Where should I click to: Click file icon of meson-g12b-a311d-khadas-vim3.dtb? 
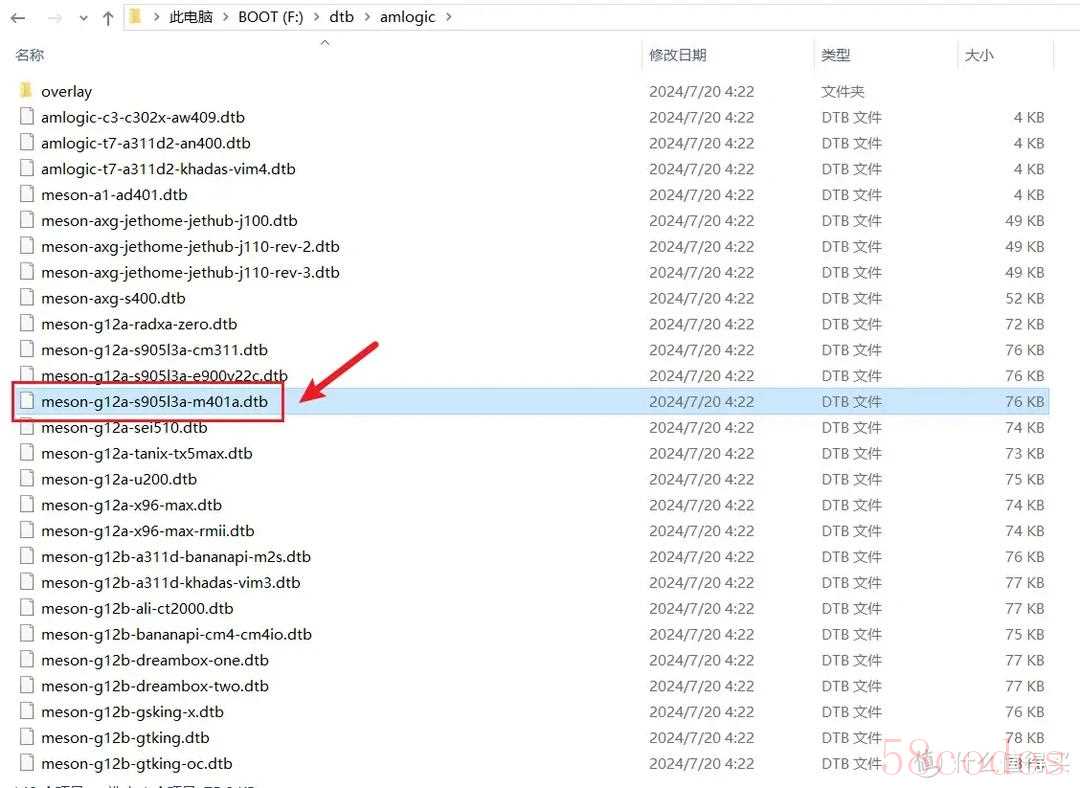pyautogui.click(x=26, y=582)
